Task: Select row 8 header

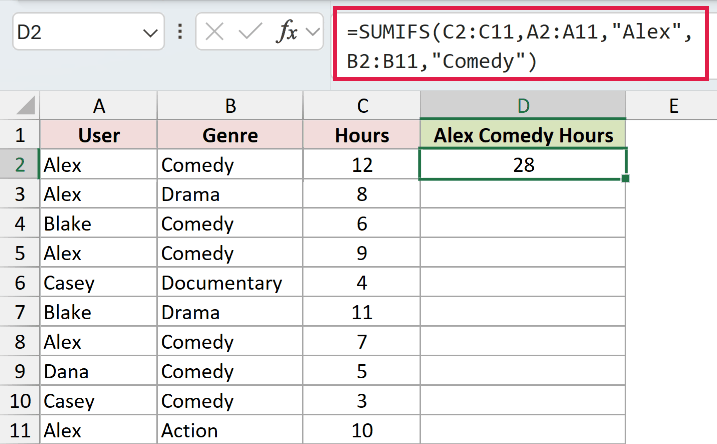Action: 20,342
